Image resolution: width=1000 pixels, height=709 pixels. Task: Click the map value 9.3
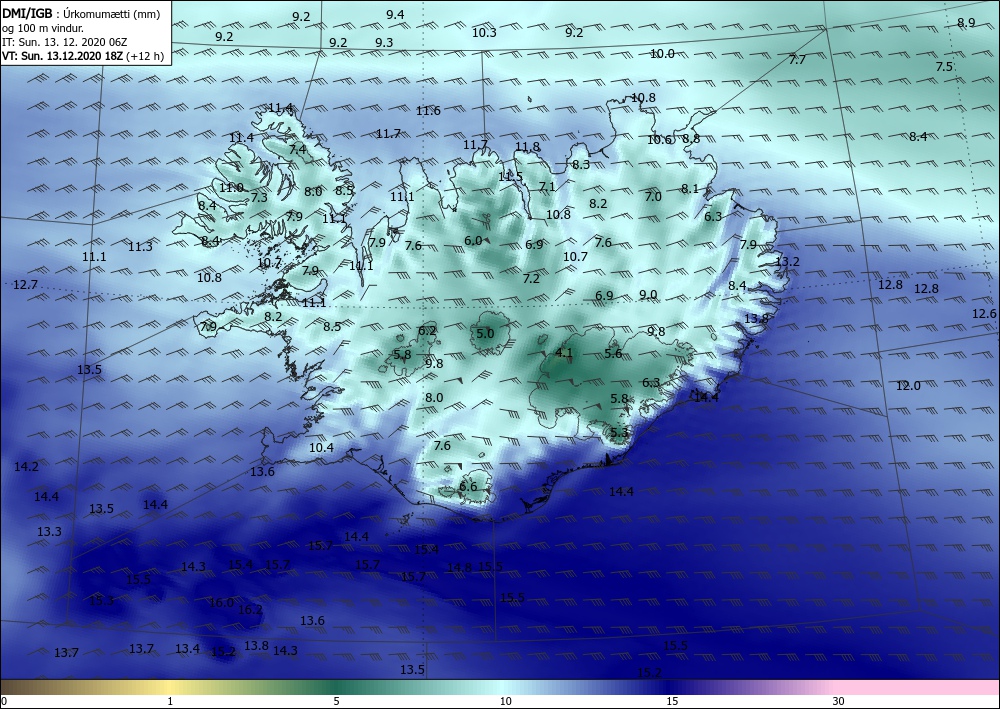[384, 43]
